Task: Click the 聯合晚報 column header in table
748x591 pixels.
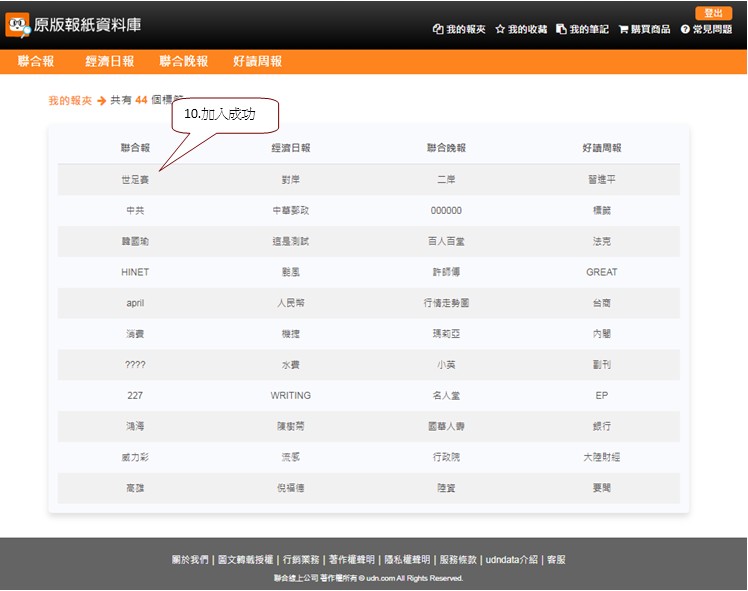Action: point(446,148)
